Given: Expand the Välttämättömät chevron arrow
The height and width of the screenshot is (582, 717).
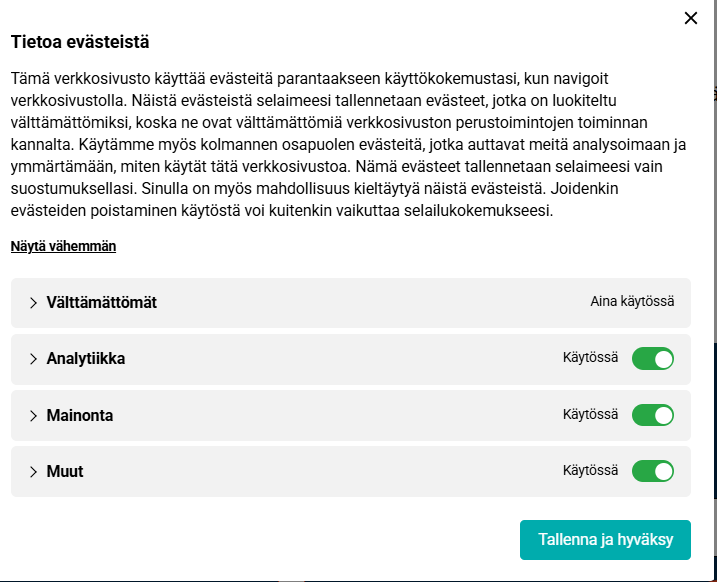Looking at the screenshot, I should [x=33, y=303].
